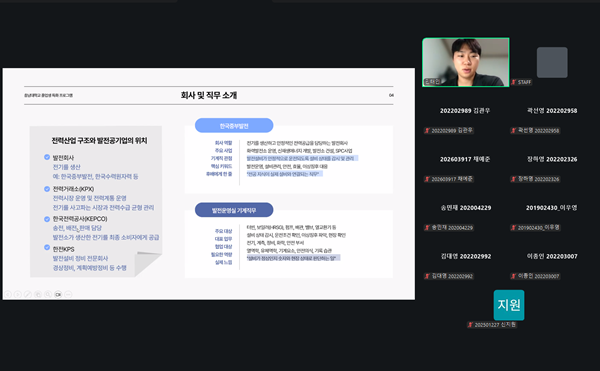This screenshot has width=600, height=371.
Task: Click the check bullet beside 전력거래소(KPX)
Action: 47,189
